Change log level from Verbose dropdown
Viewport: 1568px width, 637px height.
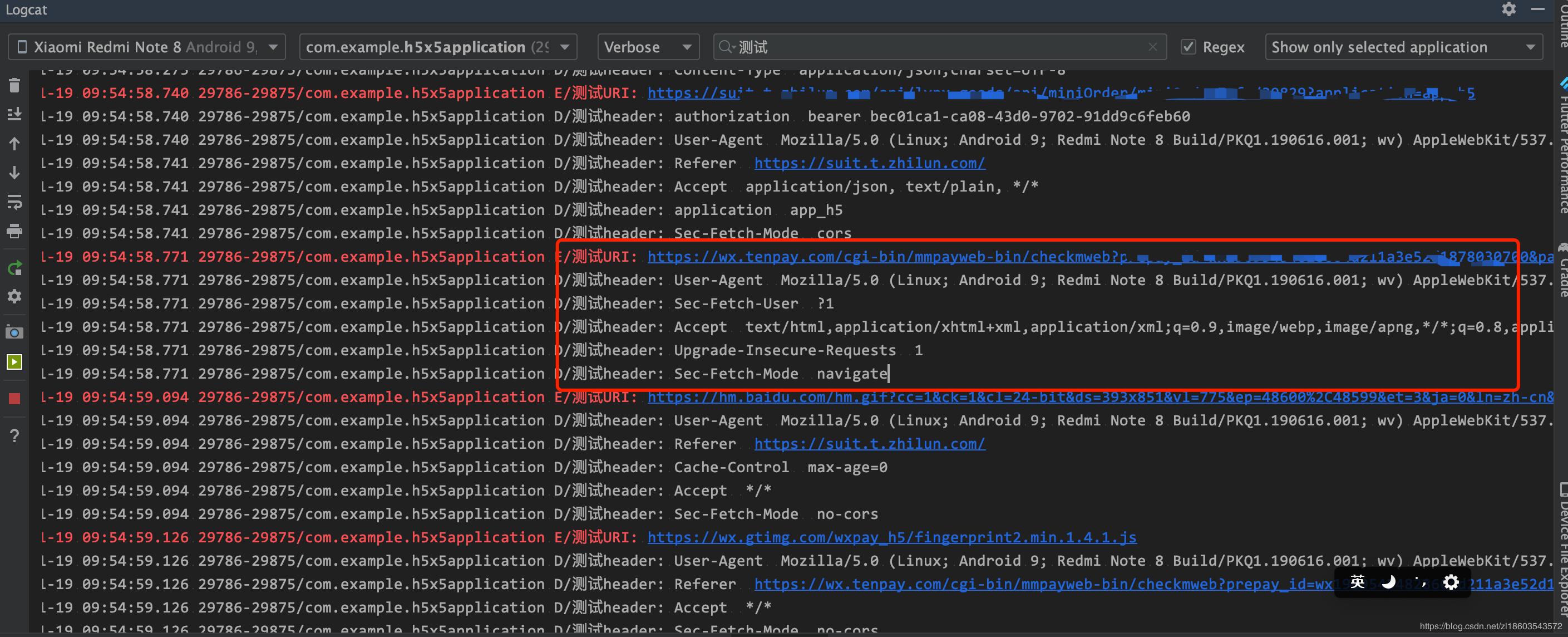(x=647, y=46)
